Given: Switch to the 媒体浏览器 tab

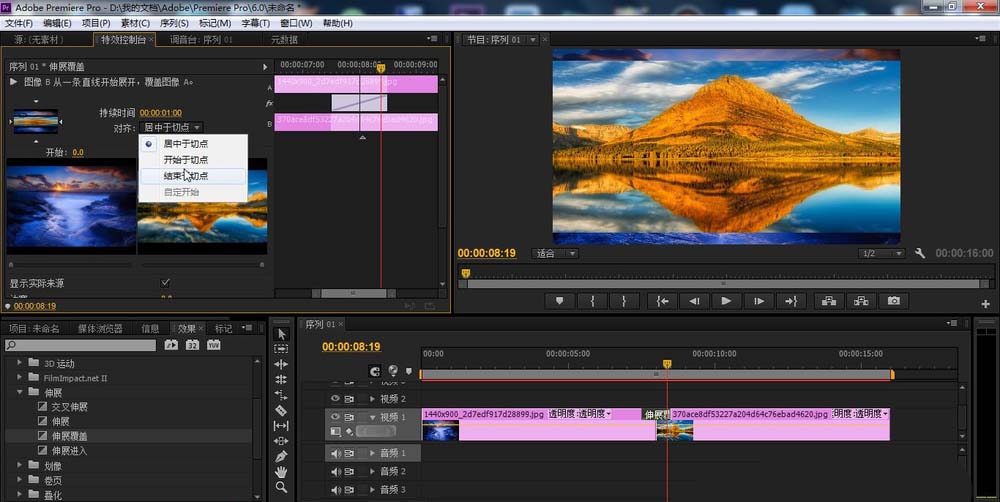Looking at the screenshot, I should click(x=100, y=329).
